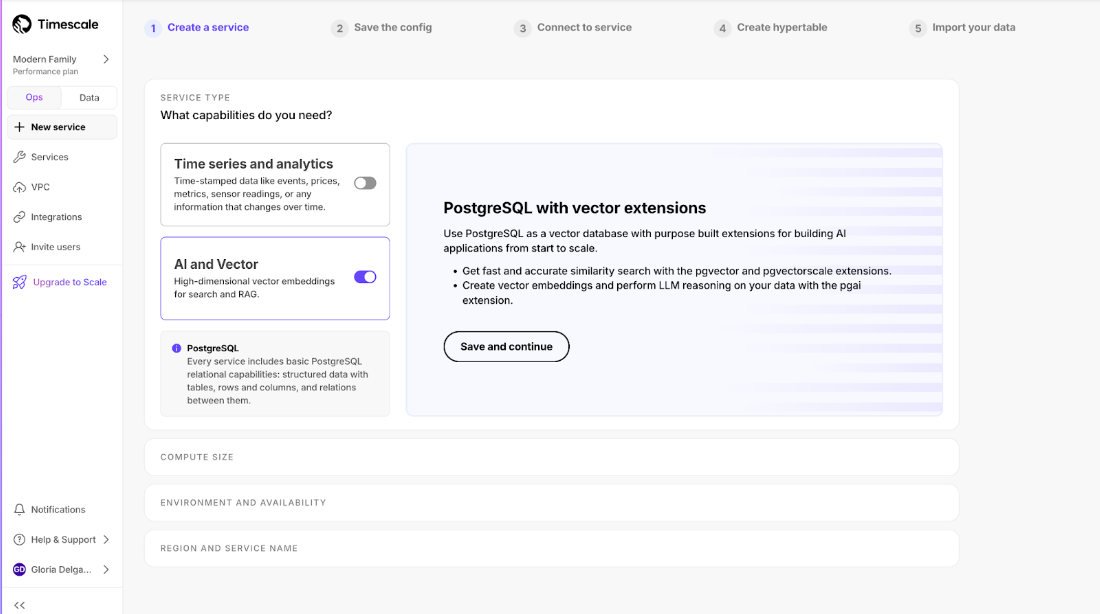Switch to the Data tab

89,98
